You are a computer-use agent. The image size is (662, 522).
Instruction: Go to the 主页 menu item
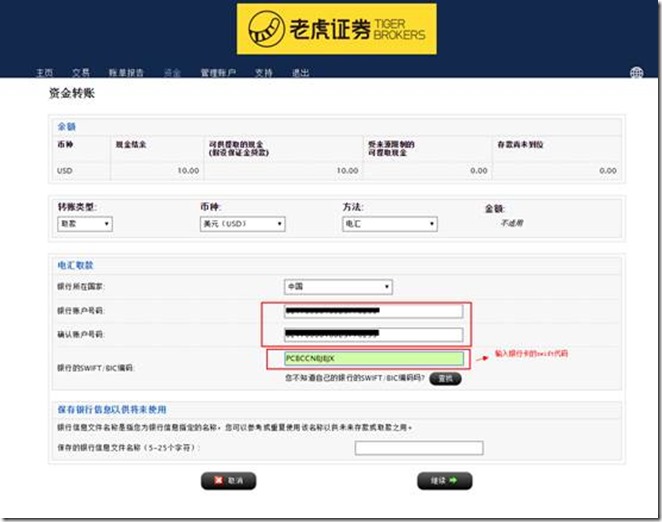pos(44,73)
